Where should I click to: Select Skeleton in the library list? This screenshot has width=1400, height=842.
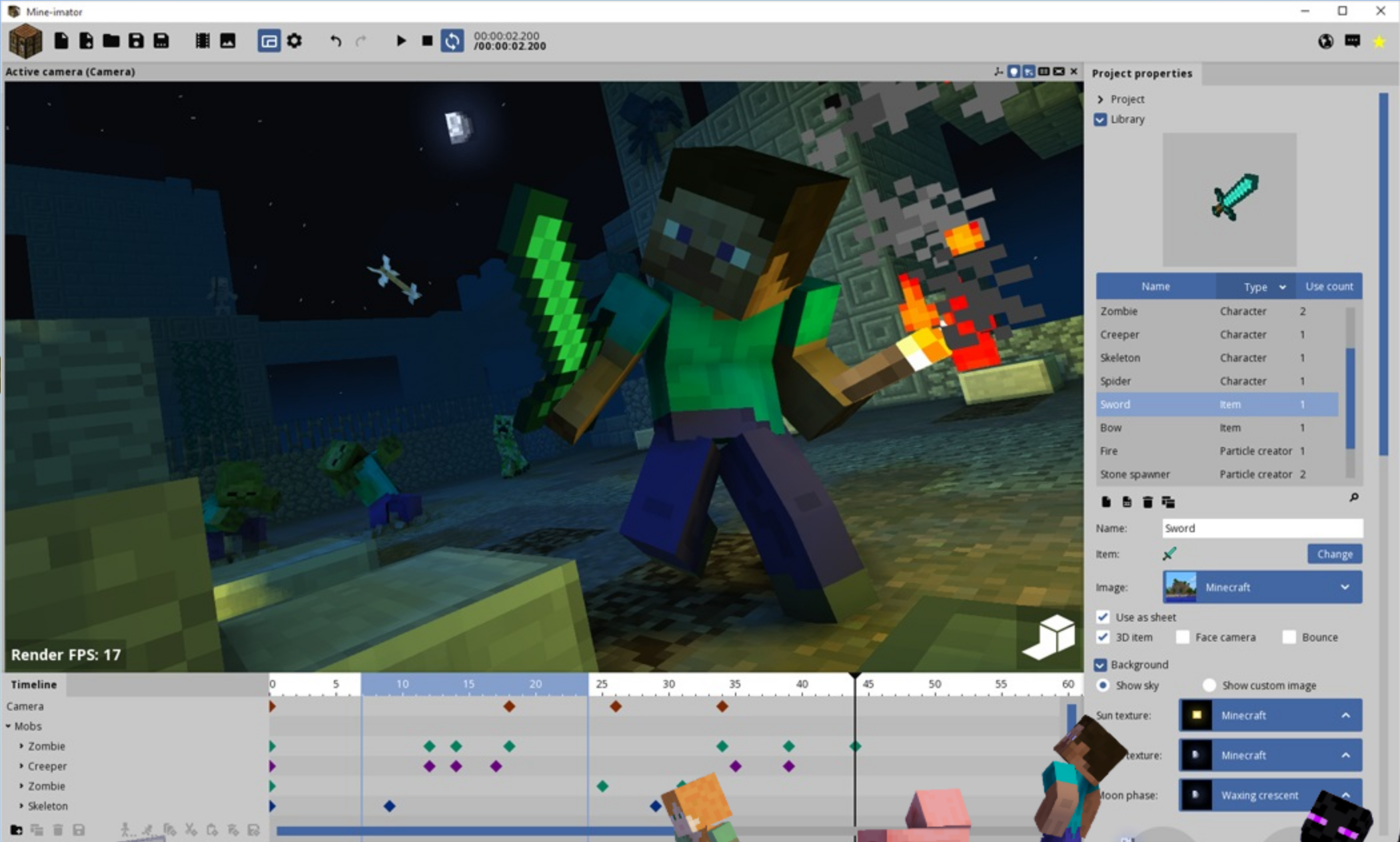1217,358
